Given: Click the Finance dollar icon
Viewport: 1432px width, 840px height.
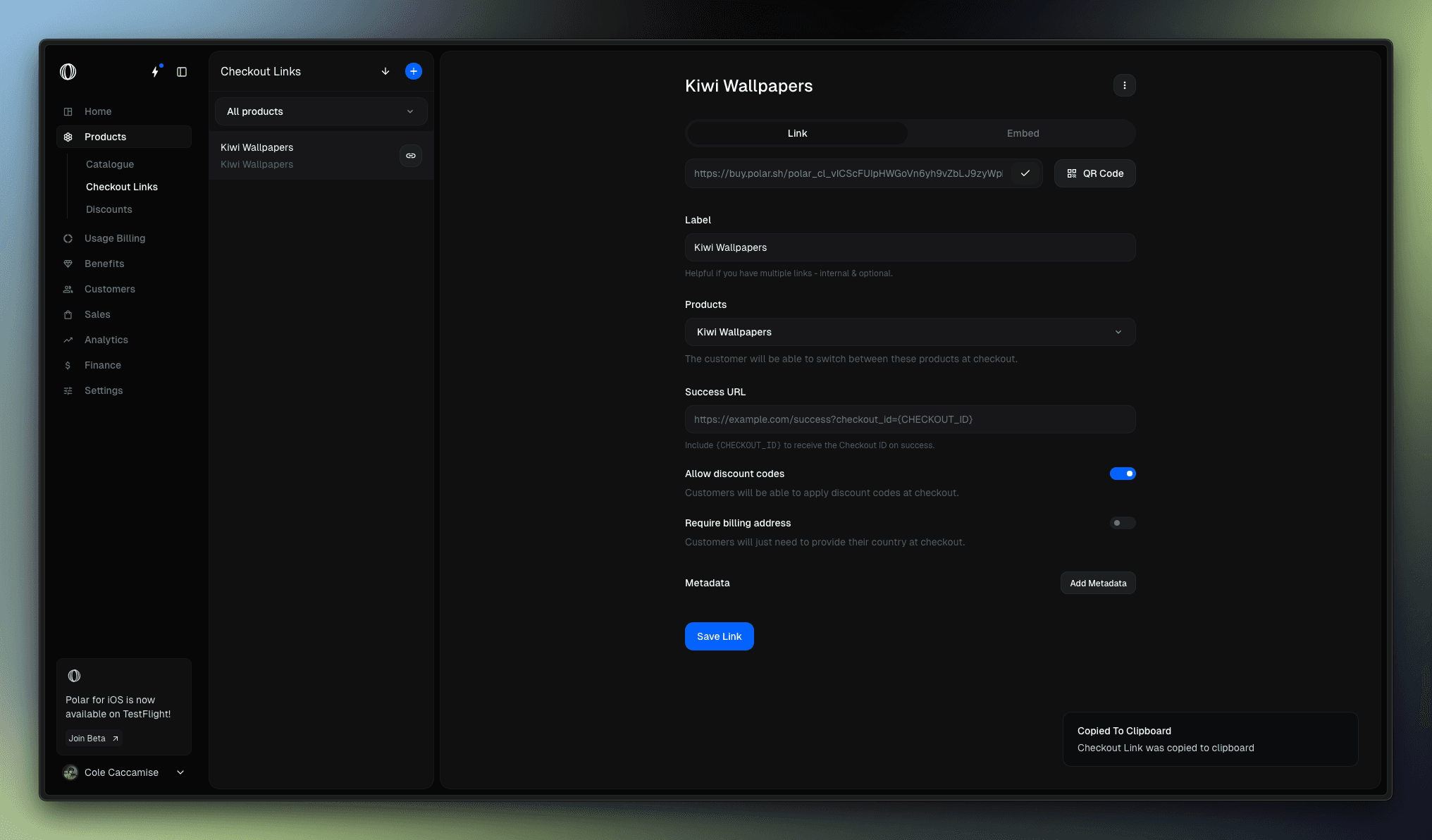Looking at the screenshot, I should pos(68,365).
